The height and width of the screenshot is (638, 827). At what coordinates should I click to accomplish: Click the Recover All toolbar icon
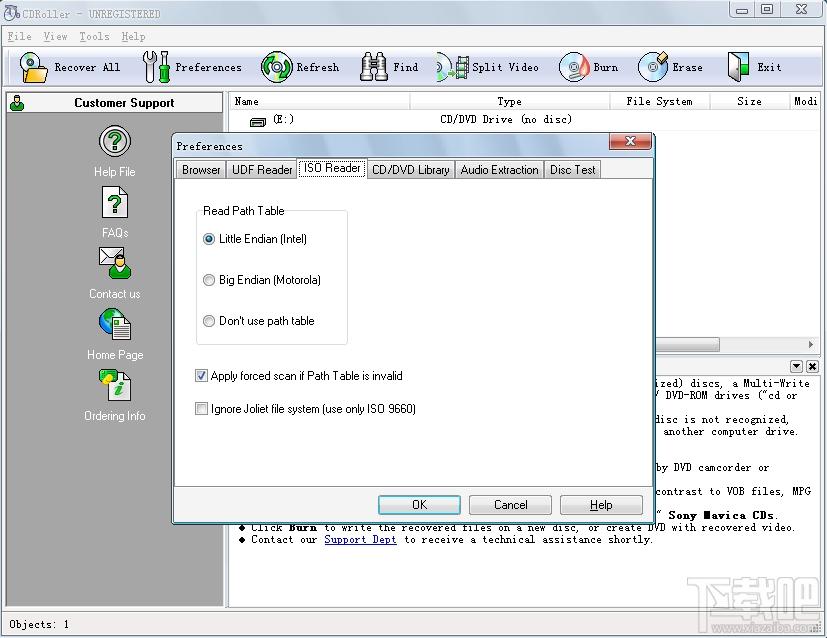click(x=33, y=67)
